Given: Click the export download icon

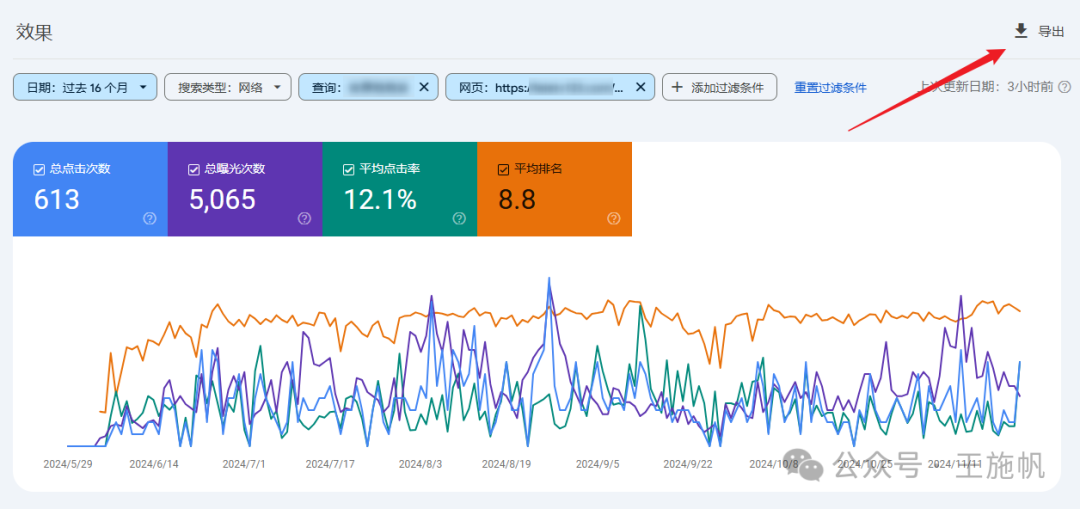Looking at the screenshot, I should click(1021, 30).
